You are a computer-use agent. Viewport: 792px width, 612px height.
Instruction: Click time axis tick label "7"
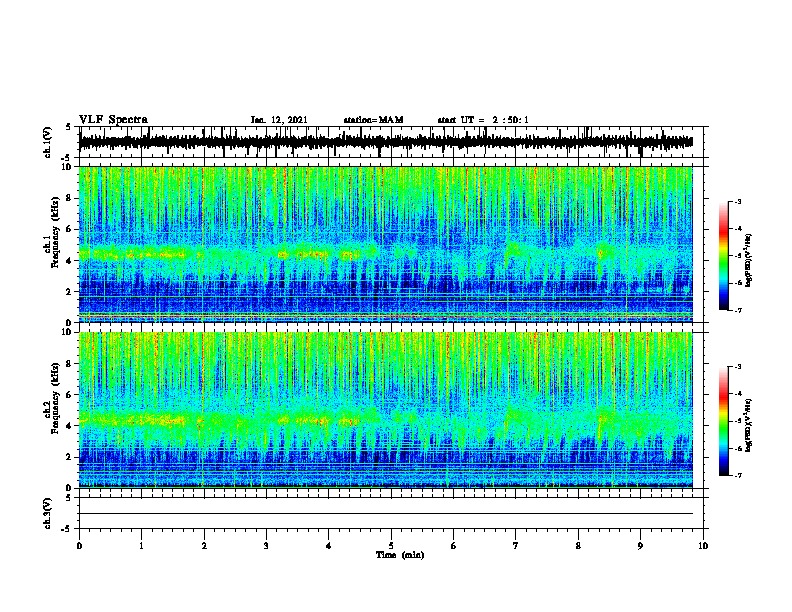click(x=516, y=546)
